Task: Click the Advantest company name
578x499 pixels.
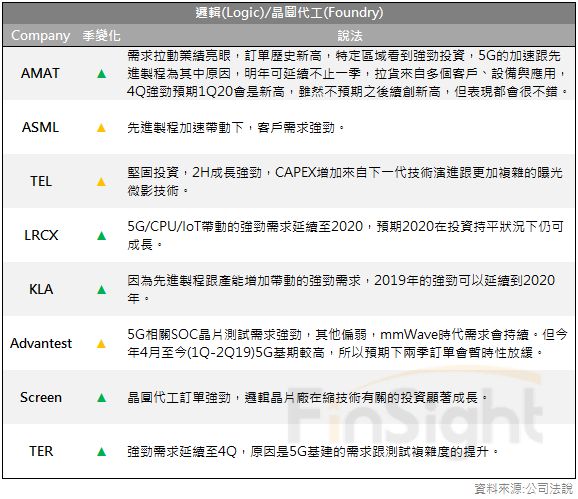Action: (41, 343)
